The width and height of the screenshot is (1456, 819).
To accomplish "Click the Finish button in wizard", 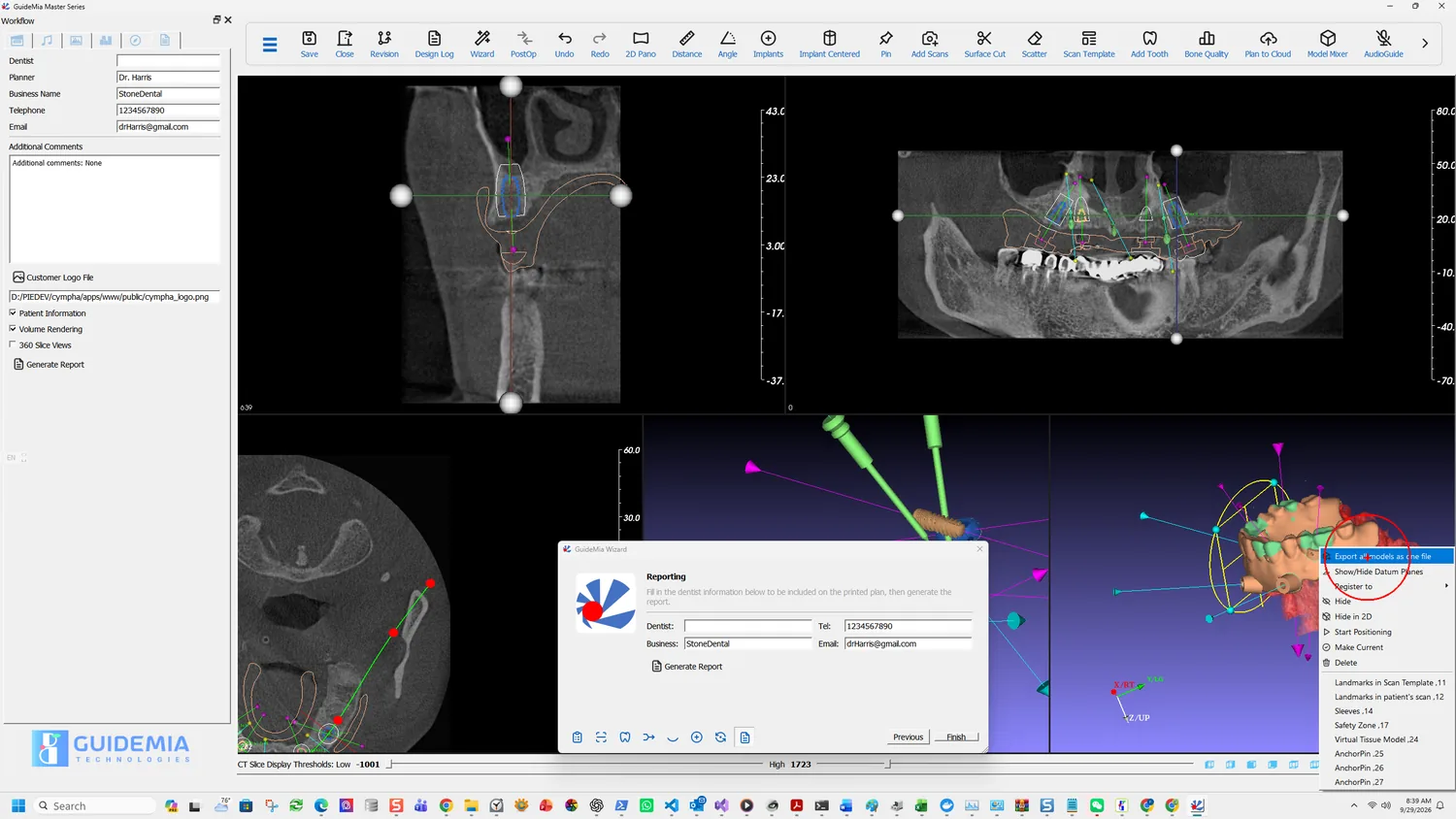I will [956, 737].
